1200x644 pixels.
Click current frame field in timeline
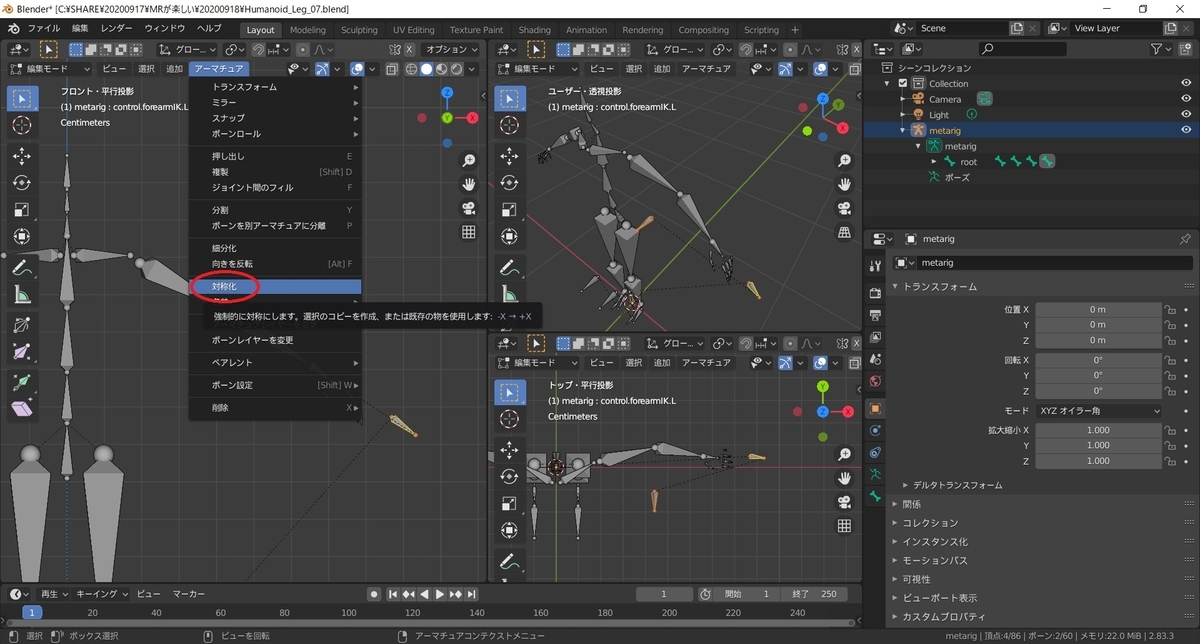coord(662,594)
